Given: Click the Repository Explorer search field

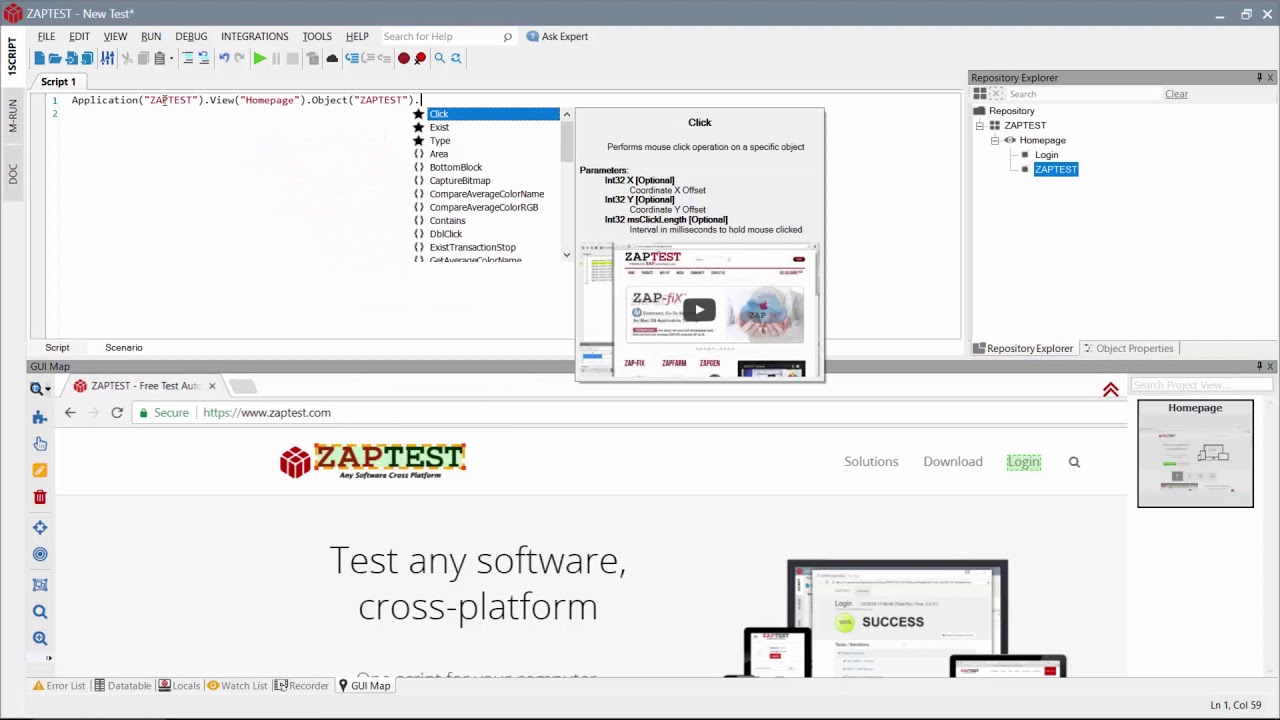Looking at the screenshot, I should point(1084,94).
